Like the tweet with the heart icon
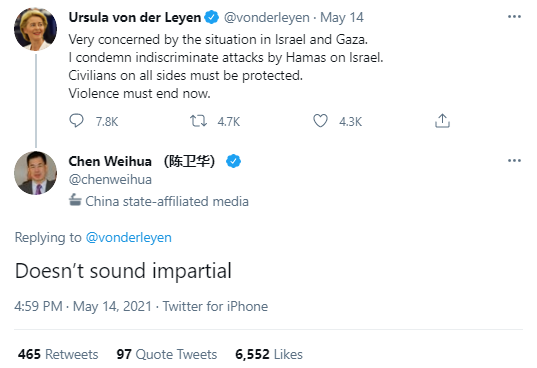The height and width of the screenshot is (368, 537). click(320, 121)
